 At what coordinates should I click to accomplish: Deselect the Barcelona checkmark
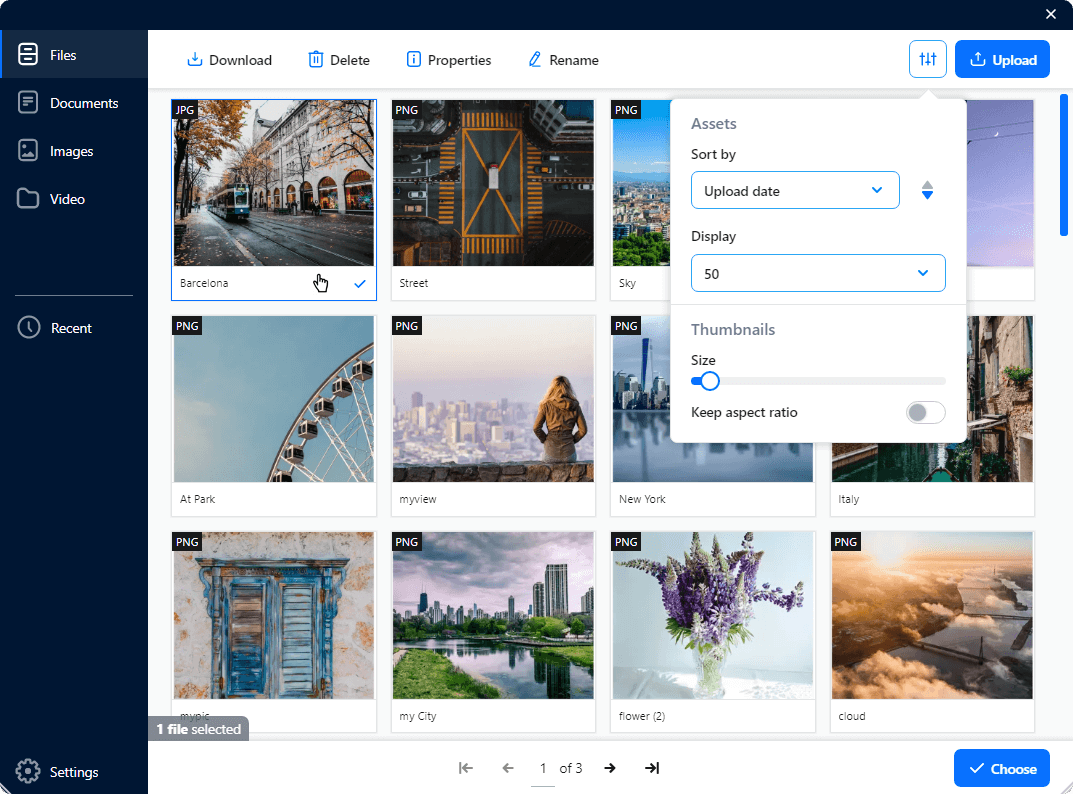pos(360,284)
